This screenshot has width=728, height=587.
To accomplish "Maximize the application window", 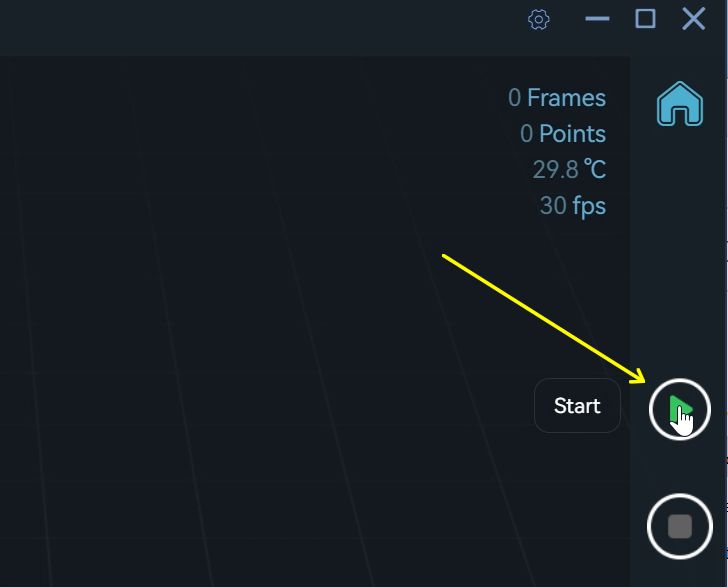I will [645, 19].
